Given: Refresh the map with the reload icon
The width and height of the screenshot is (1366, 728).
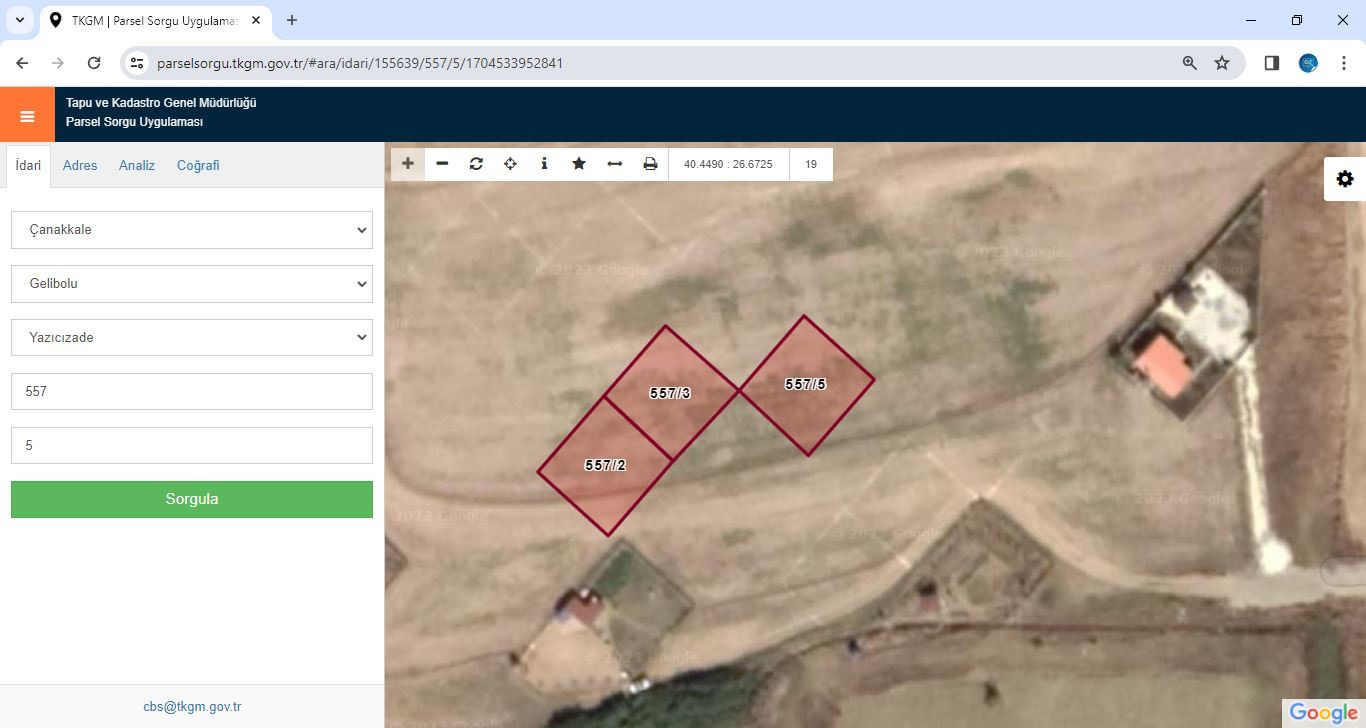Looking at the screenshot, I should pos(476,164).
